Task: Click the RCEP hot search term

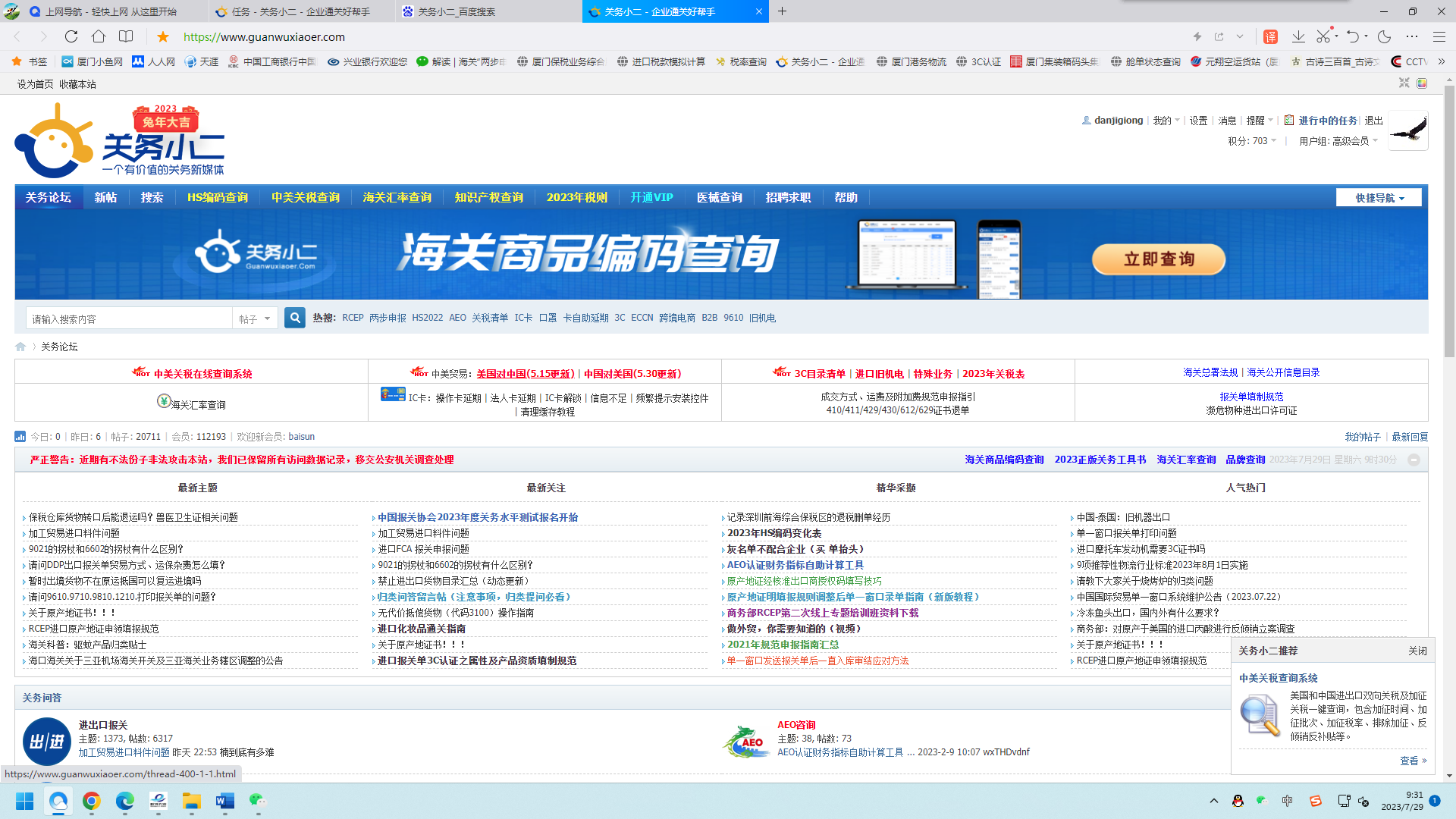Action: tap(353, 318)
